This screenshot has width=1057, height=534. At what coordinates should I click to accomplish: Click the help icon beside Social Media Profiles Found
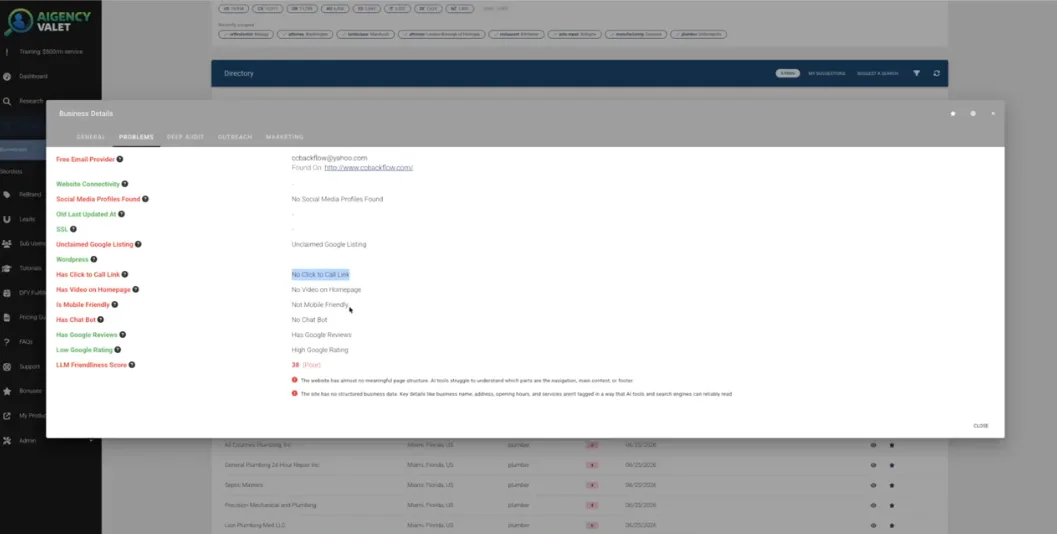pyautogui.click(x=145, y=199)
